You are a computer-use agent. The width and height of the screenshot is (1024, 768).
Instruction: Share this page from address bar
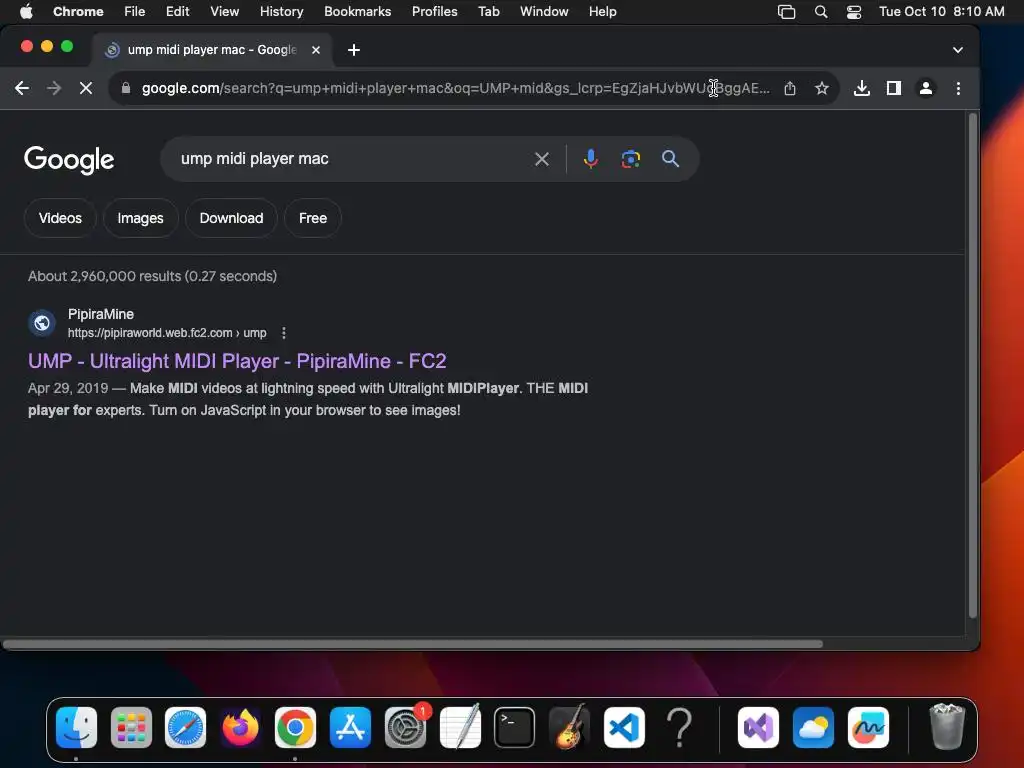click(x=790, y=88)
